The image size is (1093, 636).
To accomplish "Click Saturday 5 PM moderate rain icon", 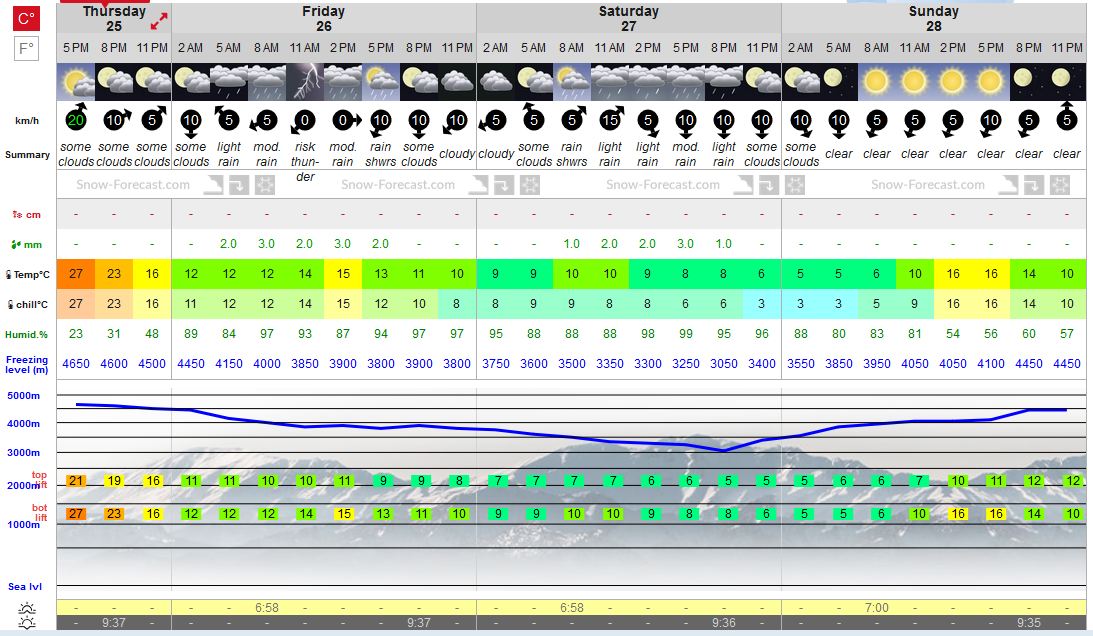I will [x=686, y=82].
